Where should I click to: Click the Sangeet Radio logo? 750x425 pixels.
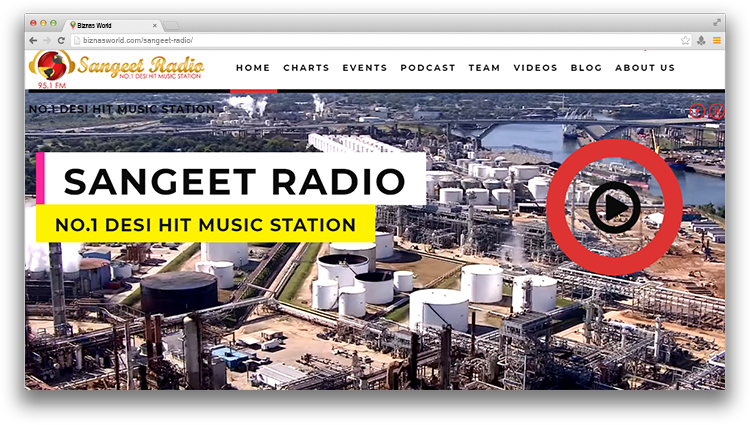click(x=117, y=68)
